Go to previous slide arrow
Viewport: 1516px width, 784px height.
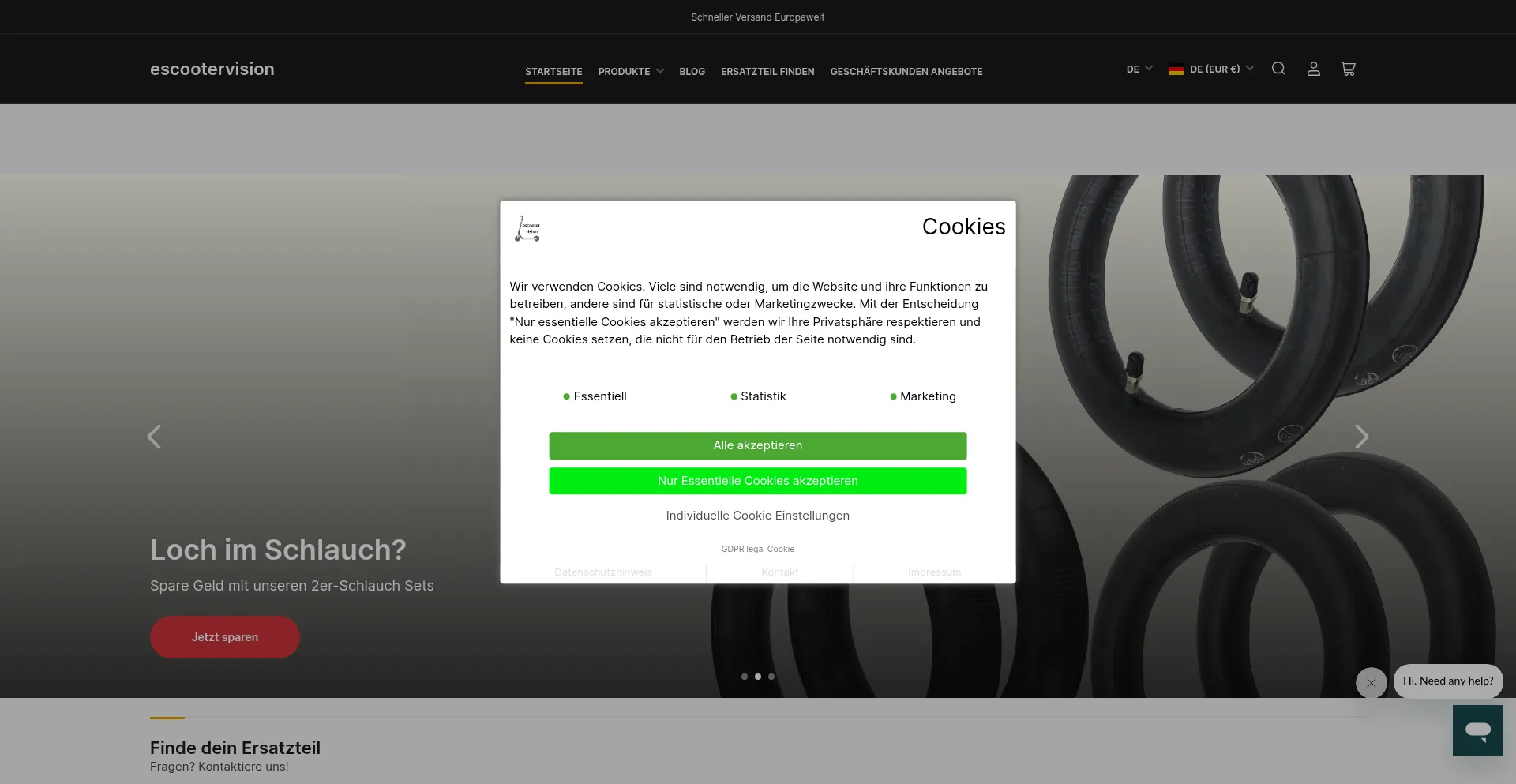[154, 437]
